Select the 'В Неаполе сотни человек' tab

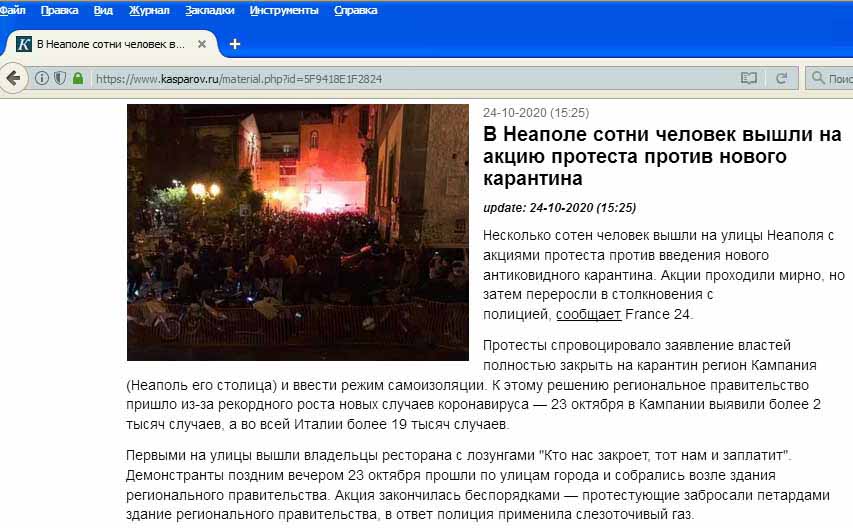(x=110, y=44)
